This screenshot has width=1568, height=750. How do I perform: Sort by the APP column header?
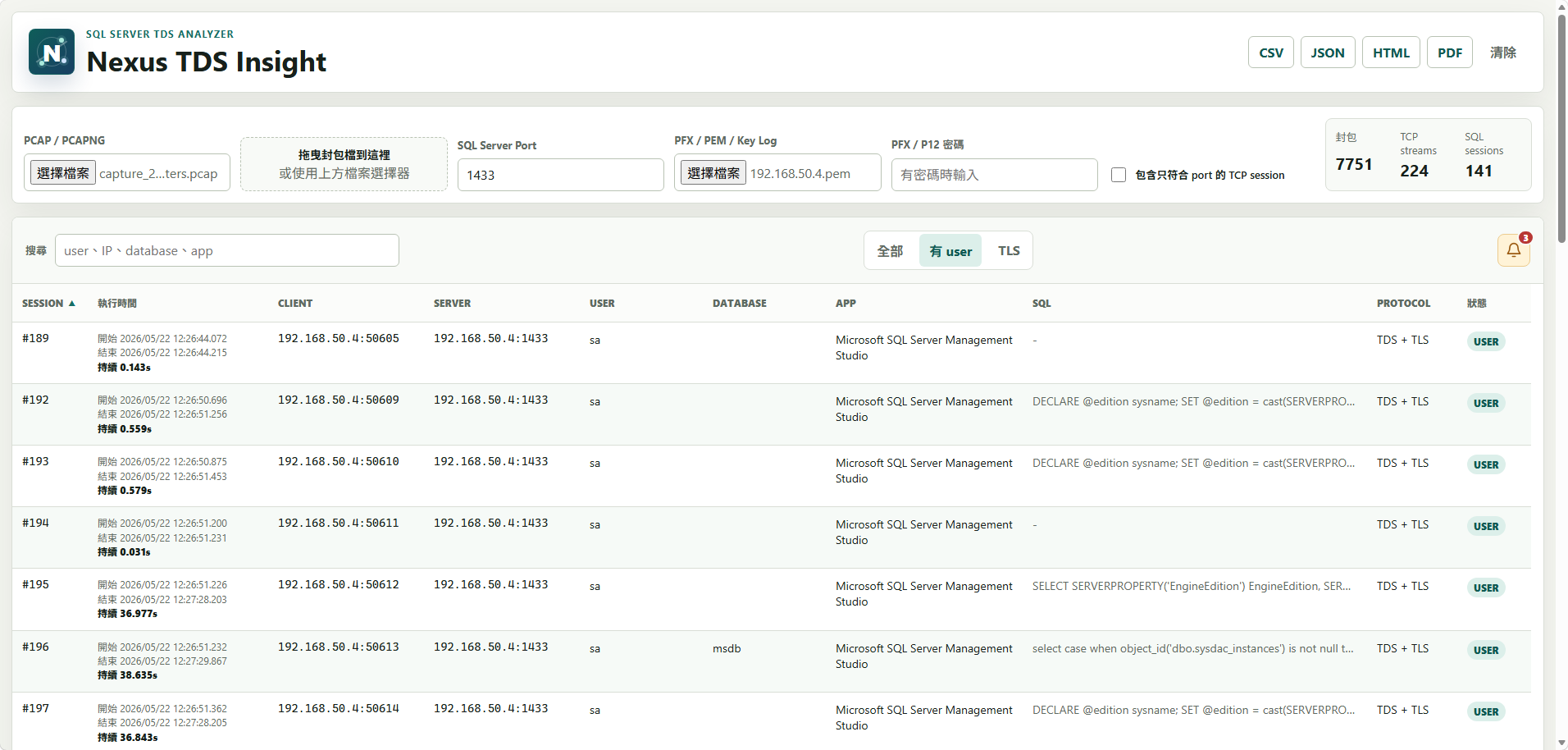click(846, 304)
